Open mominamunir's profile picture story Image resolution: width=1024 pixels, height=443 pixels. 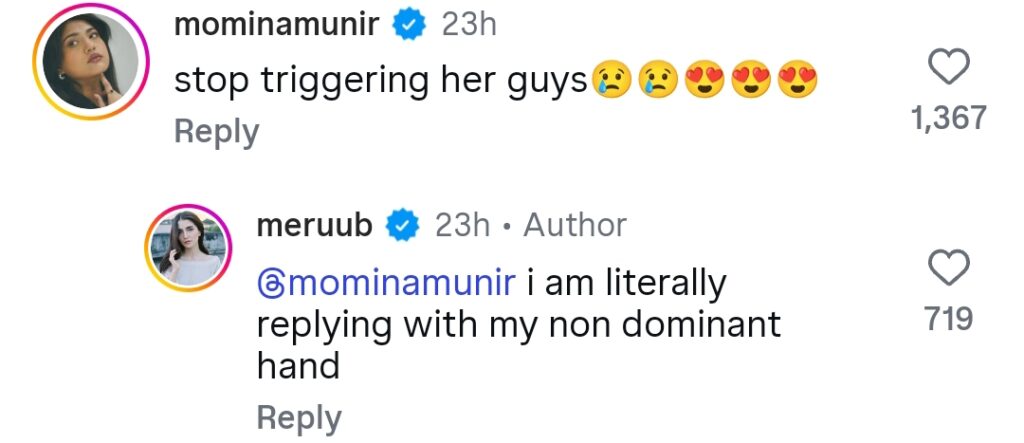point(91,61)
